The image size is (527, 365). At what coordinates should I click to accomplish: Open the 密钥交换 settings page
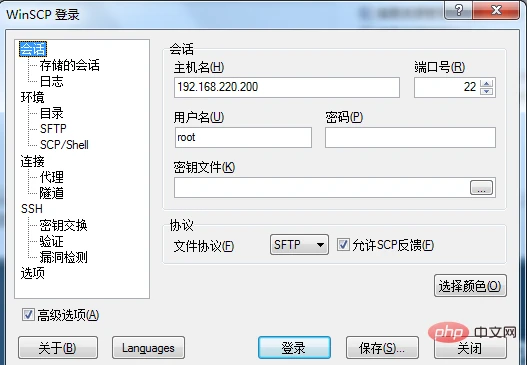(x=64, y=225)
